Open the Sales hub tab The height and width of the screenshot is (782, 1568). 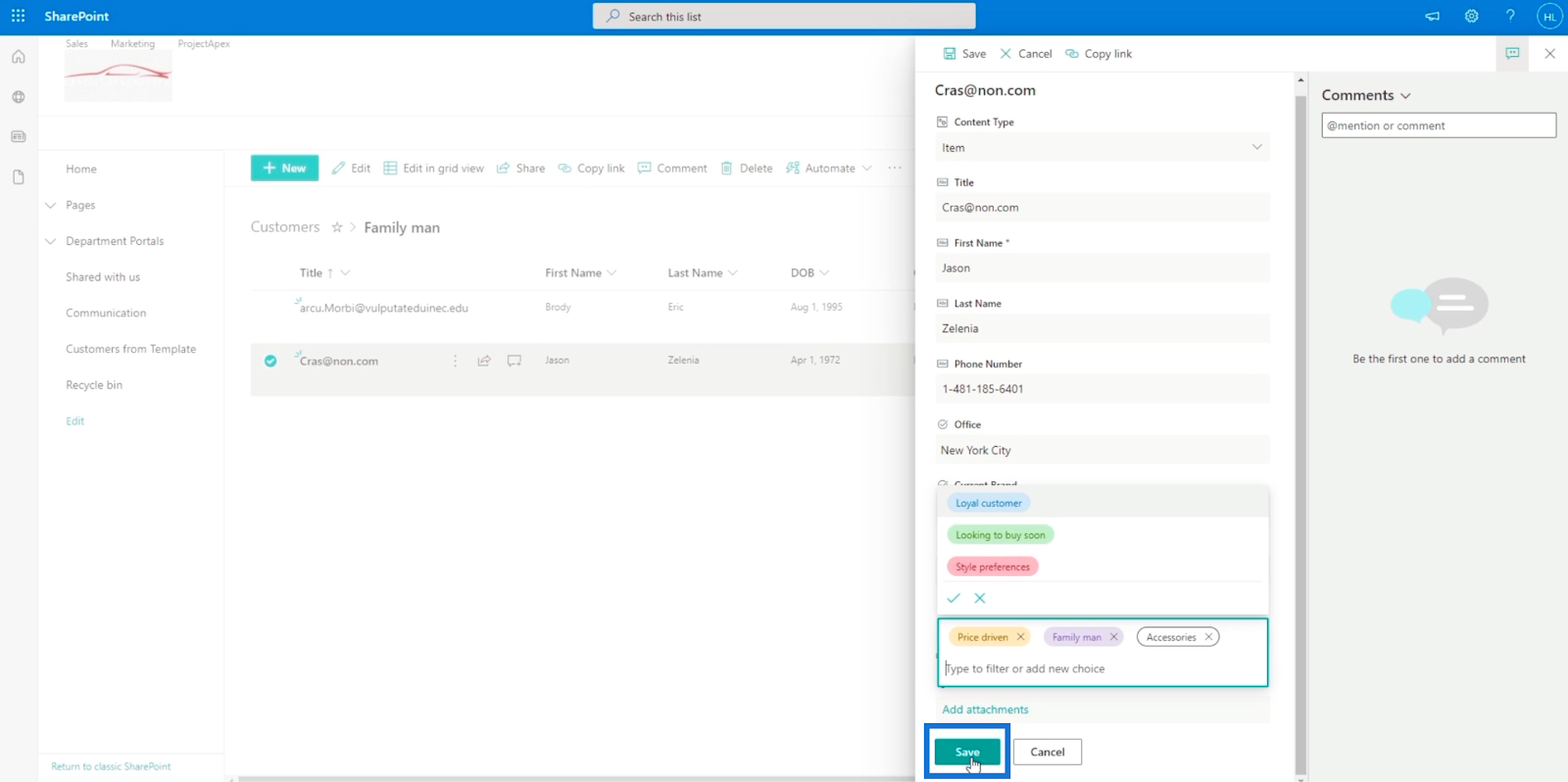pyautogui.click(x=76, y=44)
